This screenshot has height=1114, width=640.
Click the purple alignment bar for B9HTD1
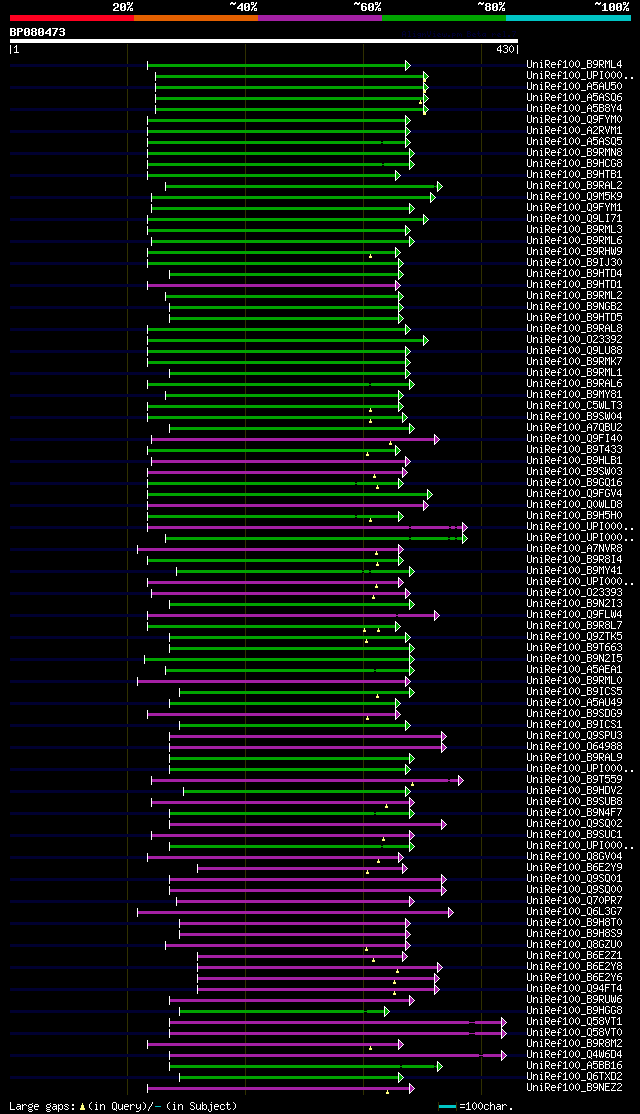click(x=273, y=286)
